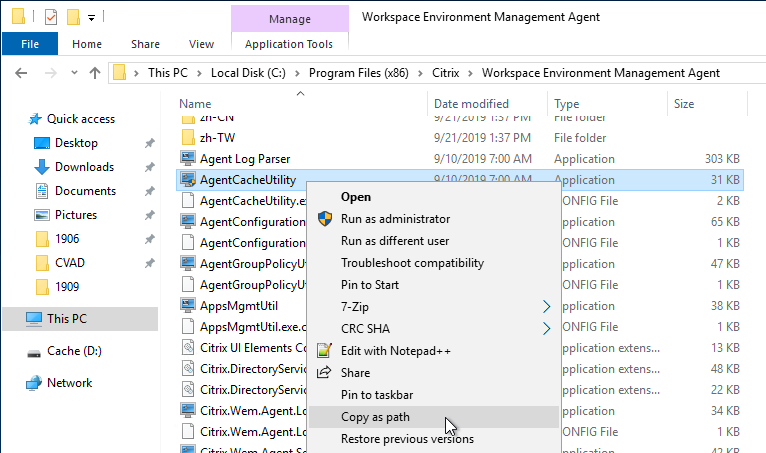
Task: Click the zh-TW date modified cell
Action: [x=482, y=138]
